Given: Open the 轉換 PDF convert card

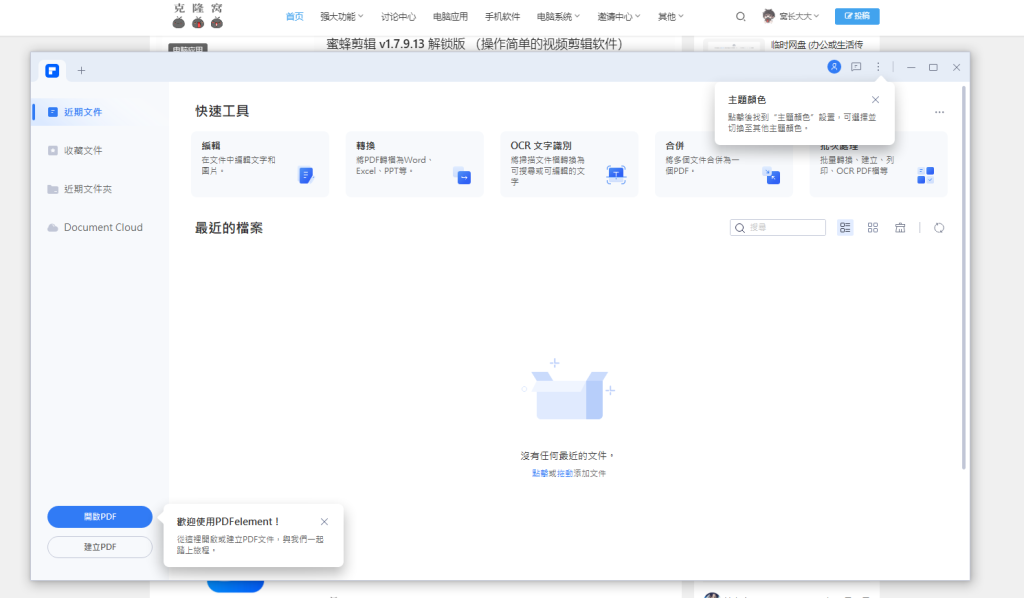Looking at the screenshot, I should point(415,165).
